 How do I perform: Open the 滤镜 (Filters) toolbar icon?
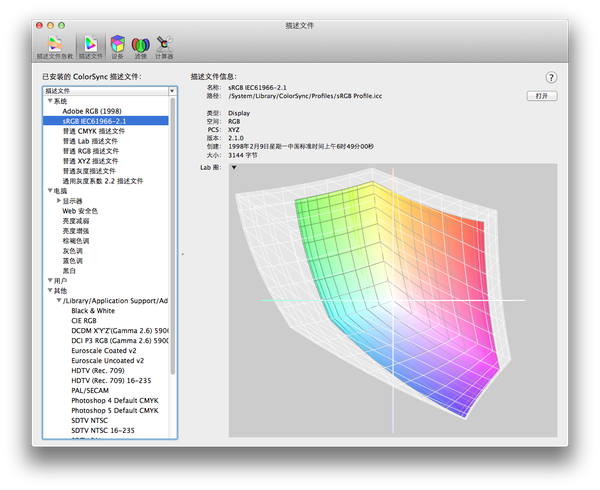click(141, 43)
